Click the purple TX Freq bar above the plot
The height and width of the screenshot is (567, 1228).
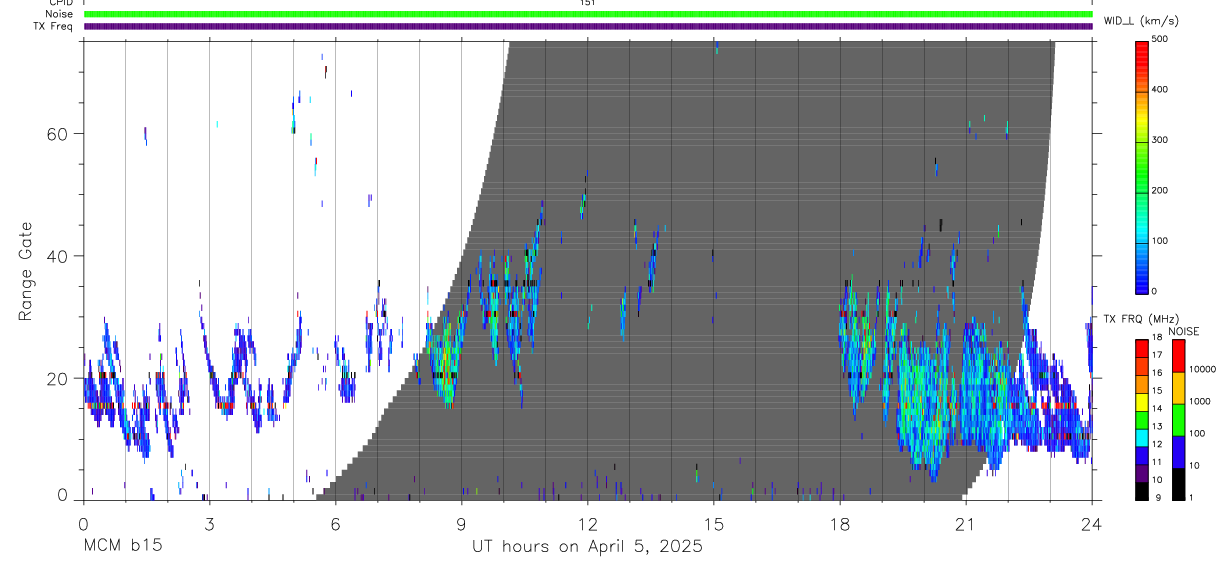tap(588, 26)
